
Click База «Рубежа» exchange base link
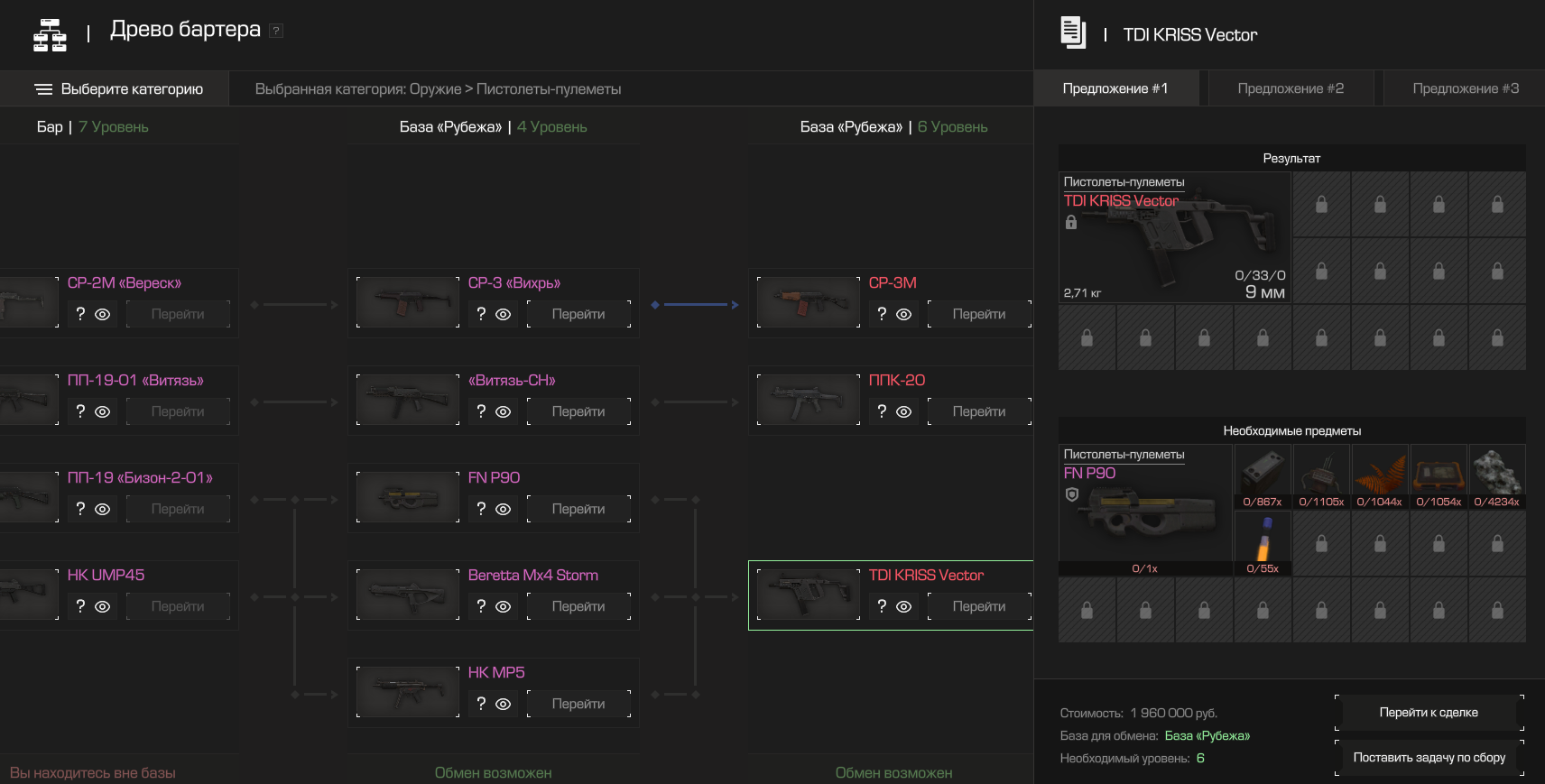tap(1207, 736)
